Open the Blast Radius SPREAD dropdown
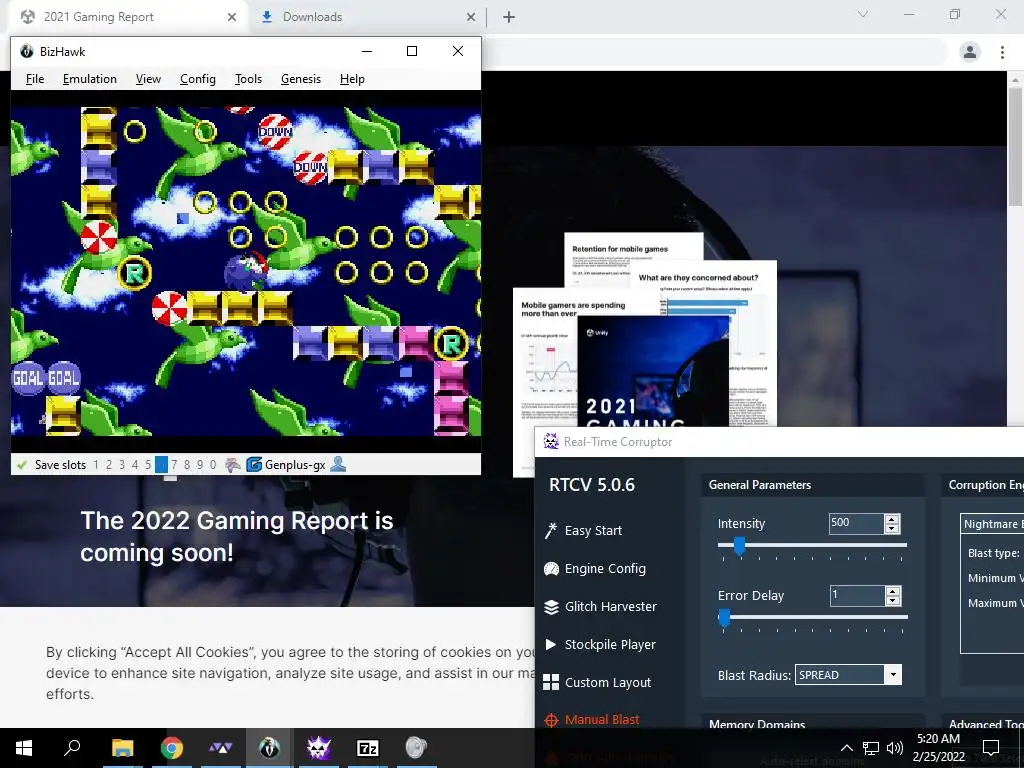This screenshot has width=1024, height=768. [x=893, y=675]
